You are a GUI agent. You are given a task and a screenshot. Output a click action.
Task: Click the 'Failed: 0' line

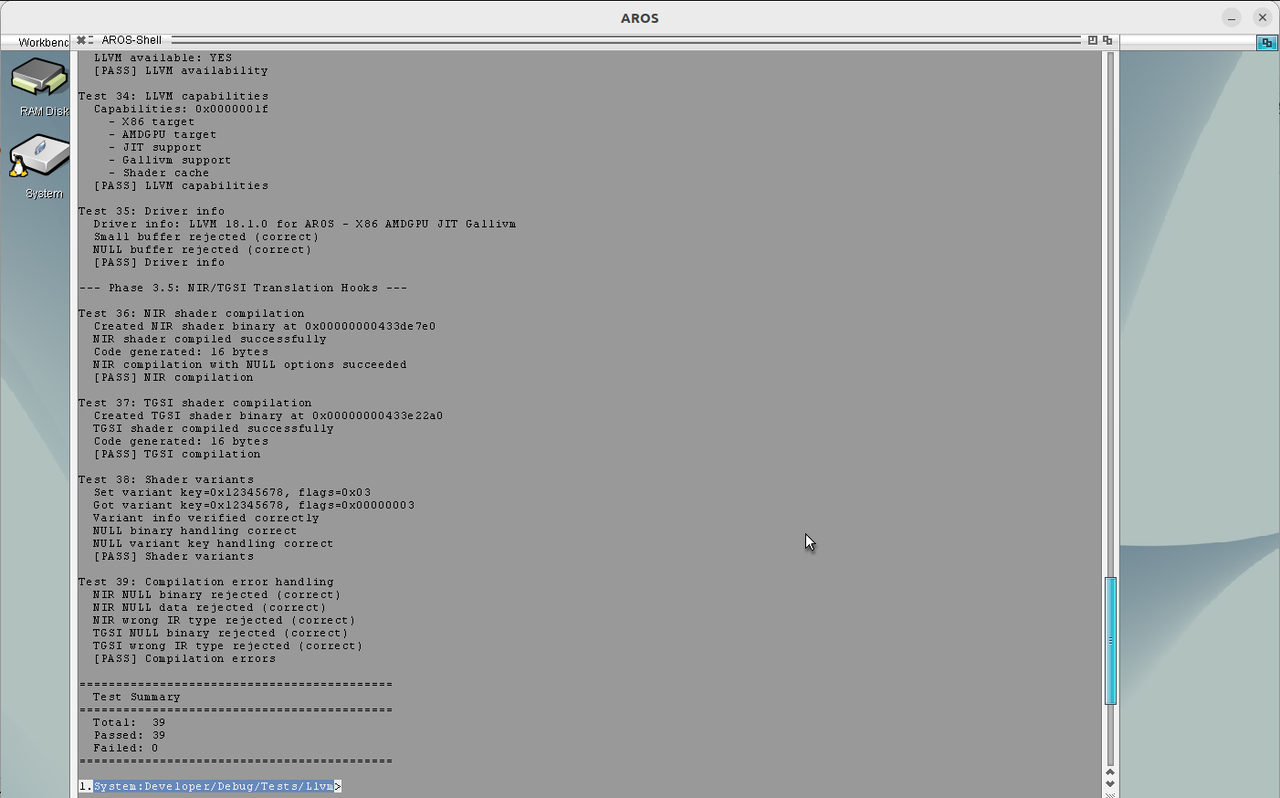pyautogui.click(x=125, y=748)
